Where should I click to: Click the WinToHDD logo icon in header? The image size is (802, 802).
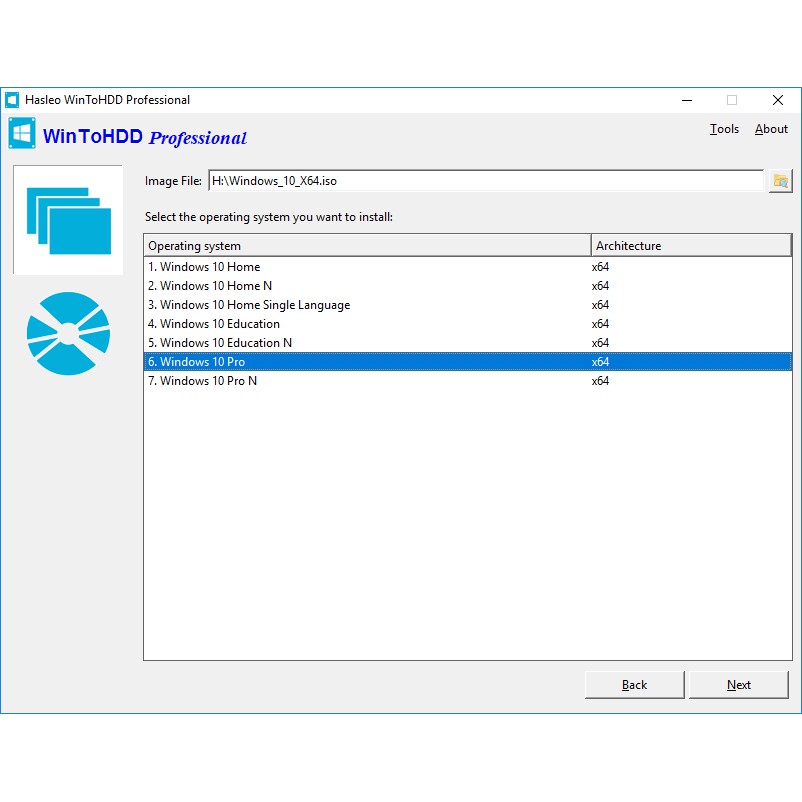coord(22,133)
